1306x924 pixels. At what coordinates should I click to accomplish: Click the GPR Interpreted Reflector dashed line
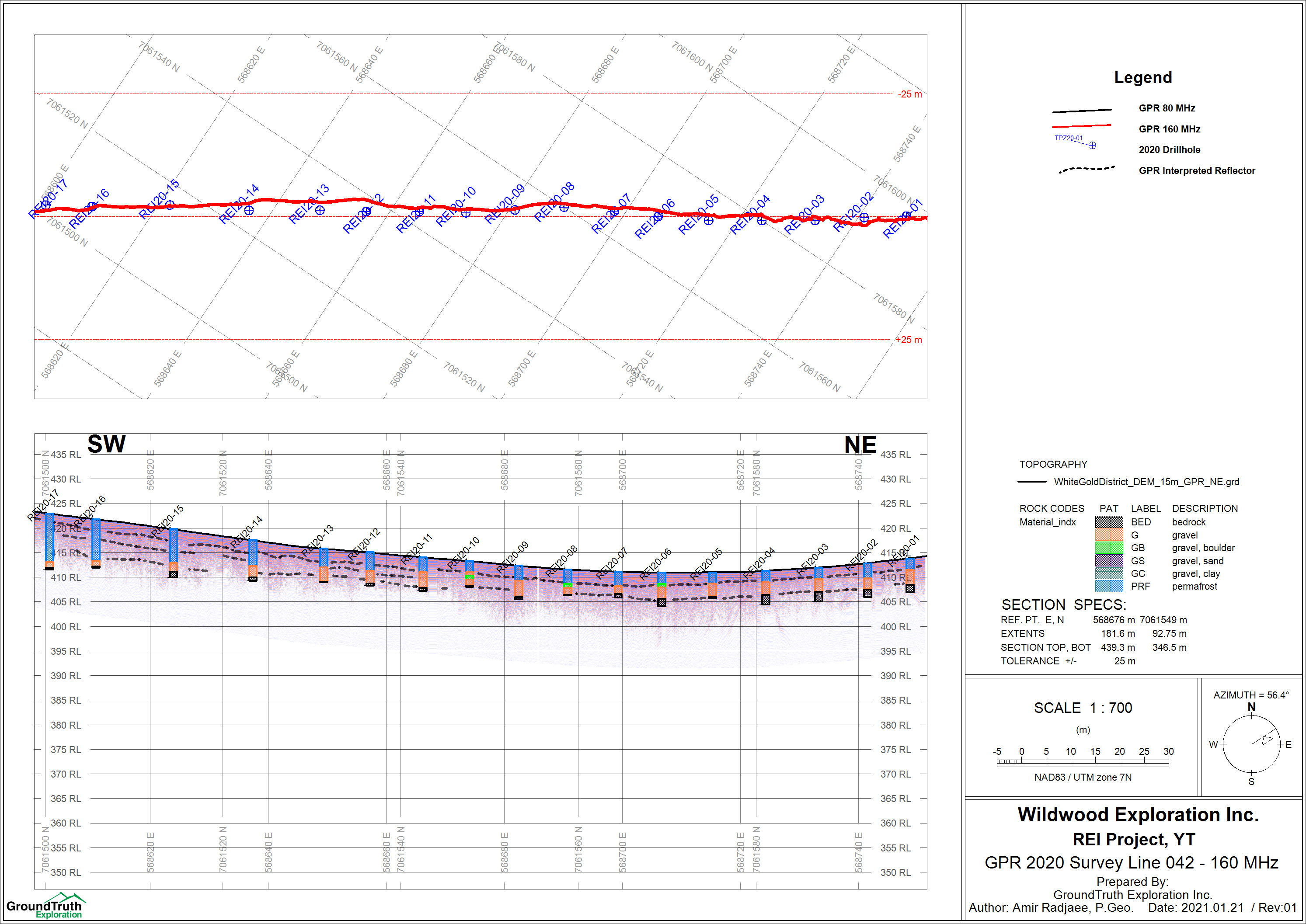(1087, 169)
